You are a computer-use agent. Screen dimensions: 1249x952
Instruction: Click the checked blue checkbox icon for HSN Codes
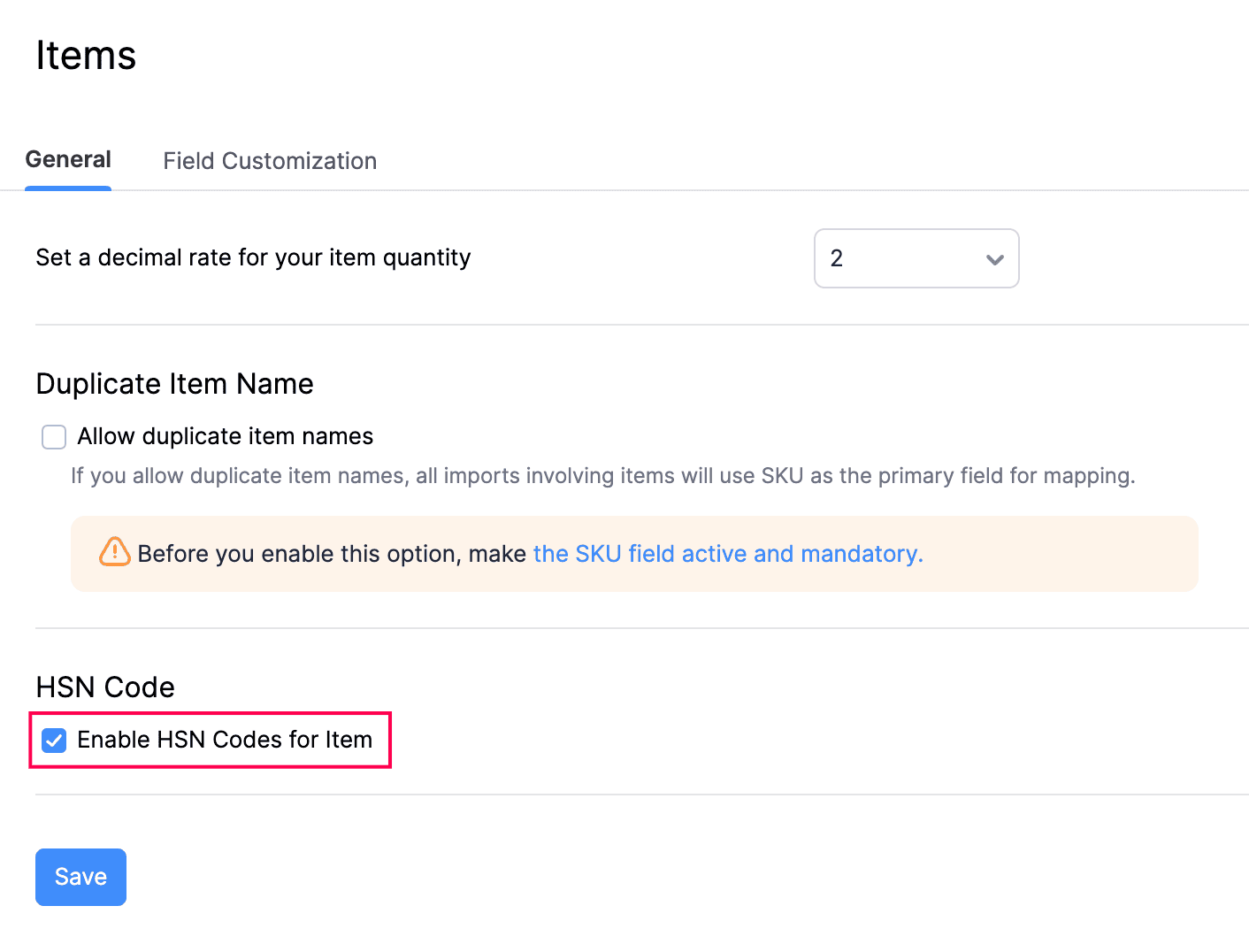tap(54, 740)
